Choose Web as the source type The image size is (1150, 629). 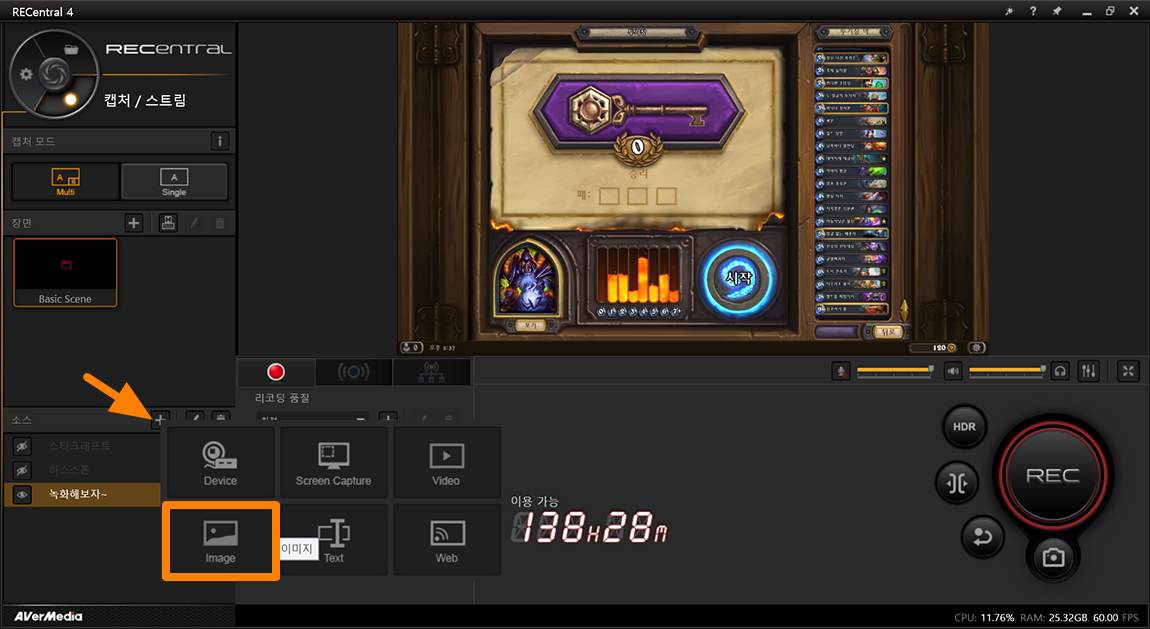coord(446,540)
